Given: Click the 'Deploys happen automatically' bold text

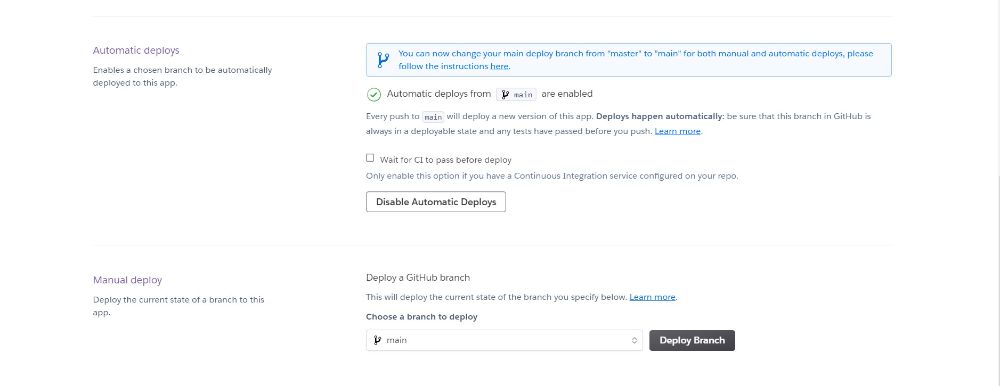Looking at the screenshot, I should point(660,117).
